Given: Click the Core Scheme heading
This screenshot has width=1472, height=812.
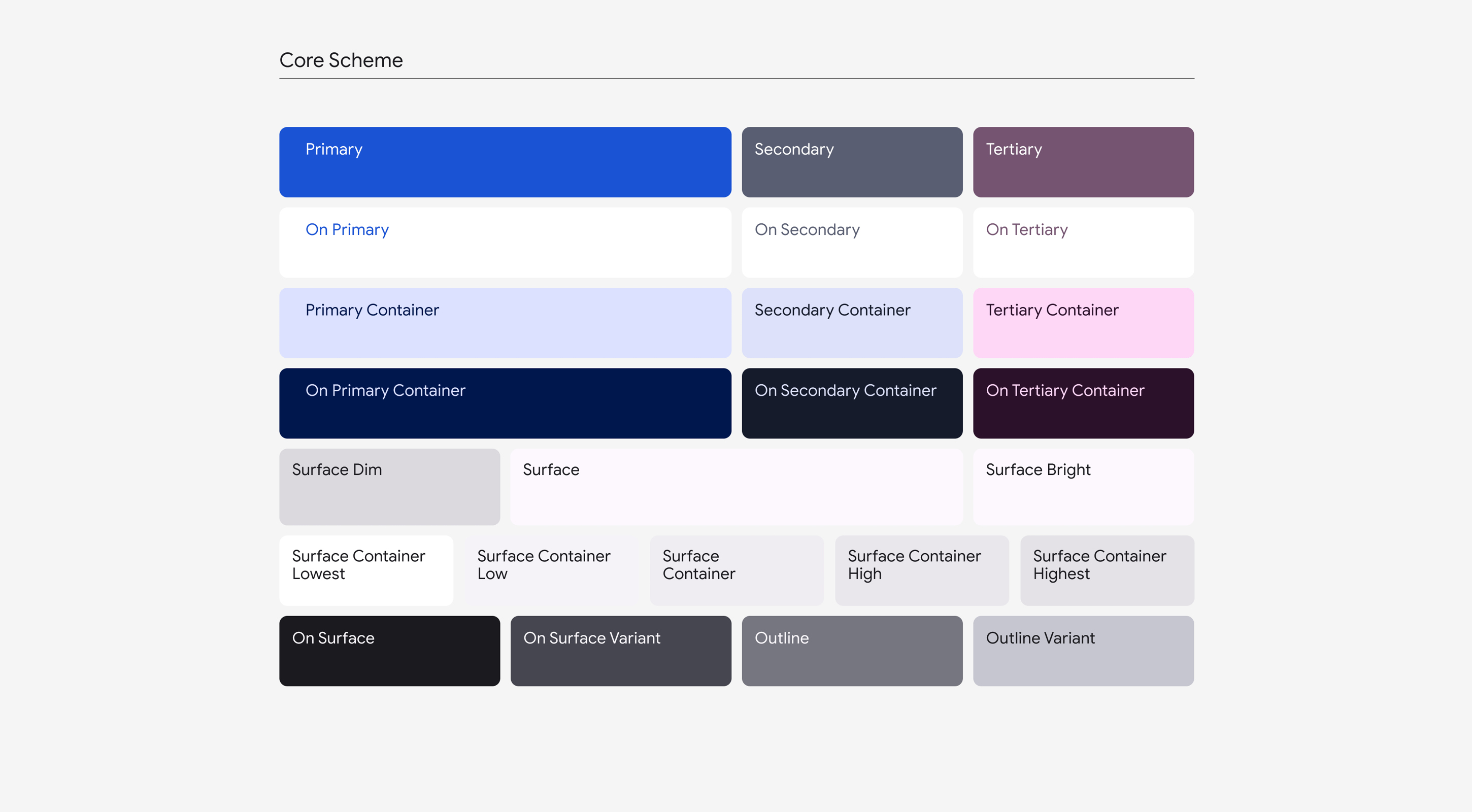Looking at the screenshot, I should 341,60.
